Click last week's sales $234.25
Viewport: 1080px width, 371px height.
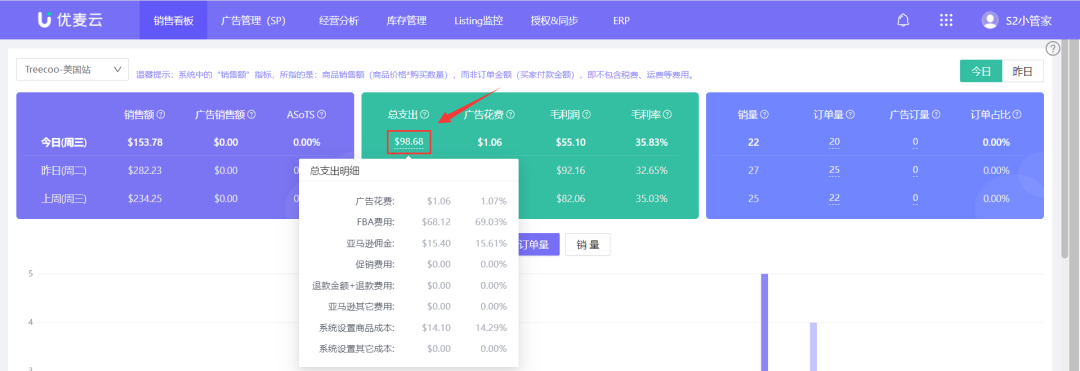pos(145,198)
